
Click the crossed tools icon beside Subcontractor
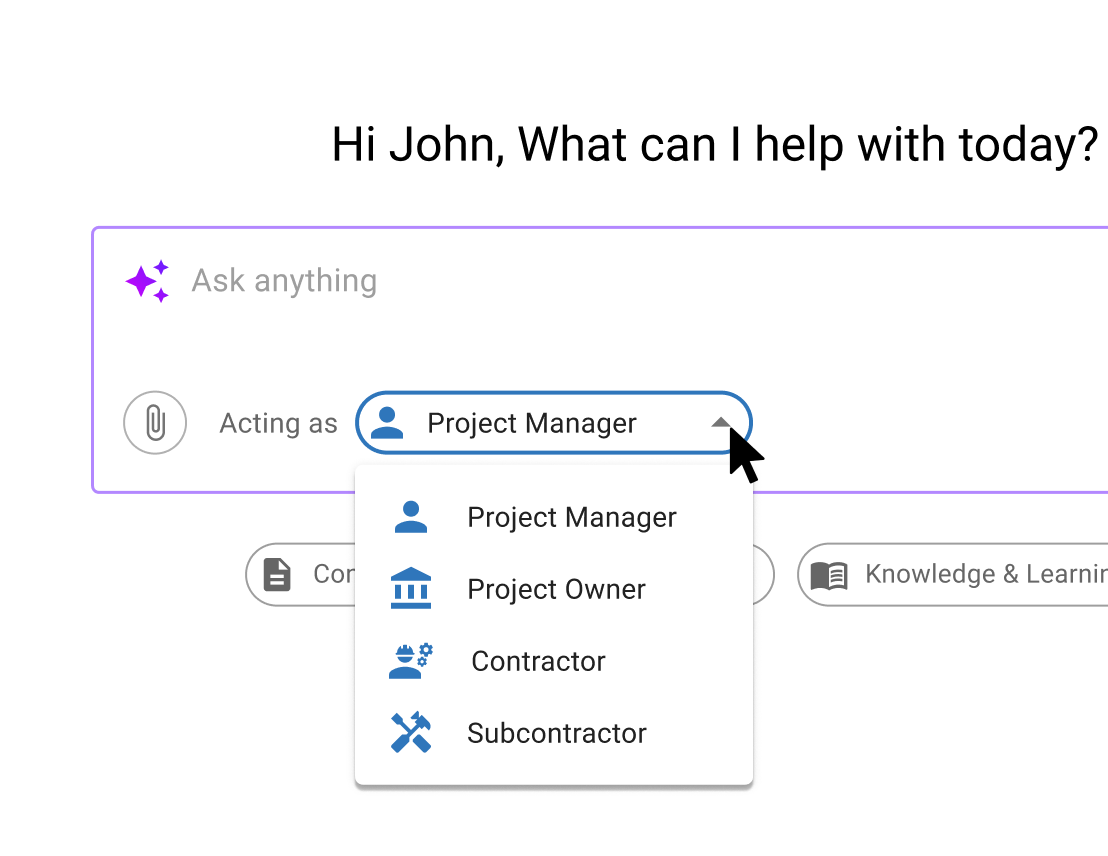coord(411,732)
